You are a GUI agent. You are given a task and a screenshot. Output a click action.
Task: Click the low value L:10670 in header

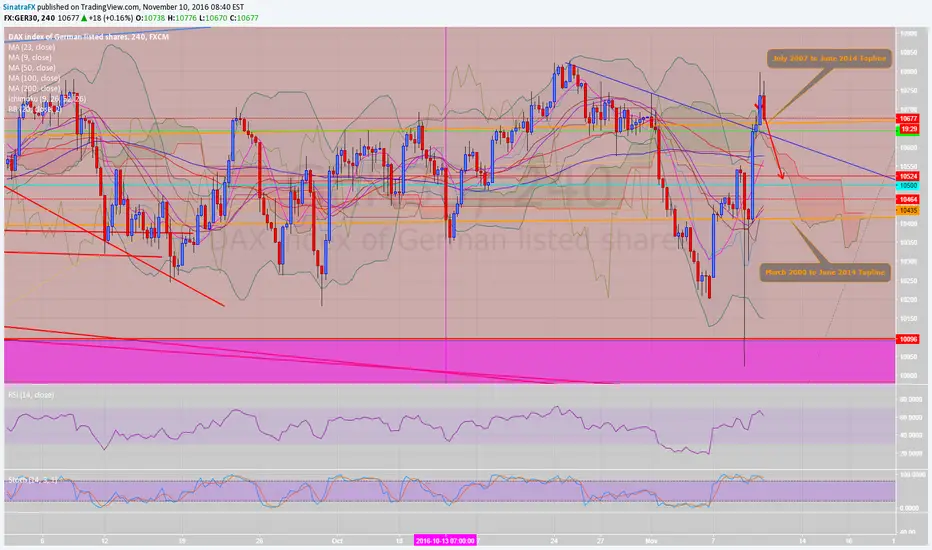click(213, 18)
